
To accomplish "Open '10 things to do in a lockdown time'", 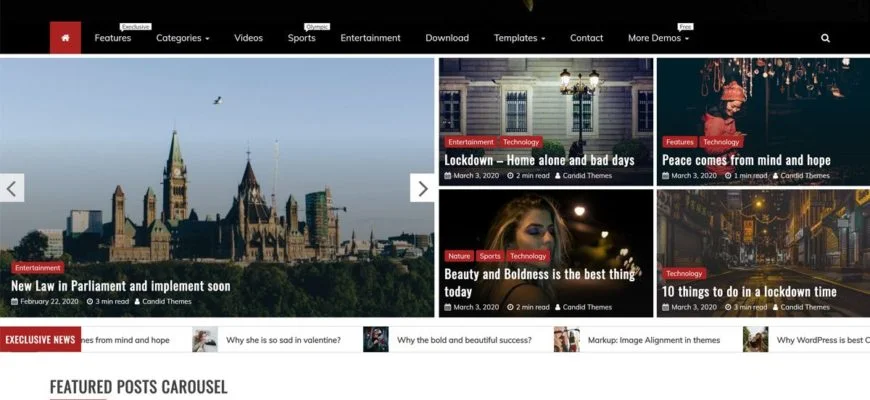I will tap(749, 292).
